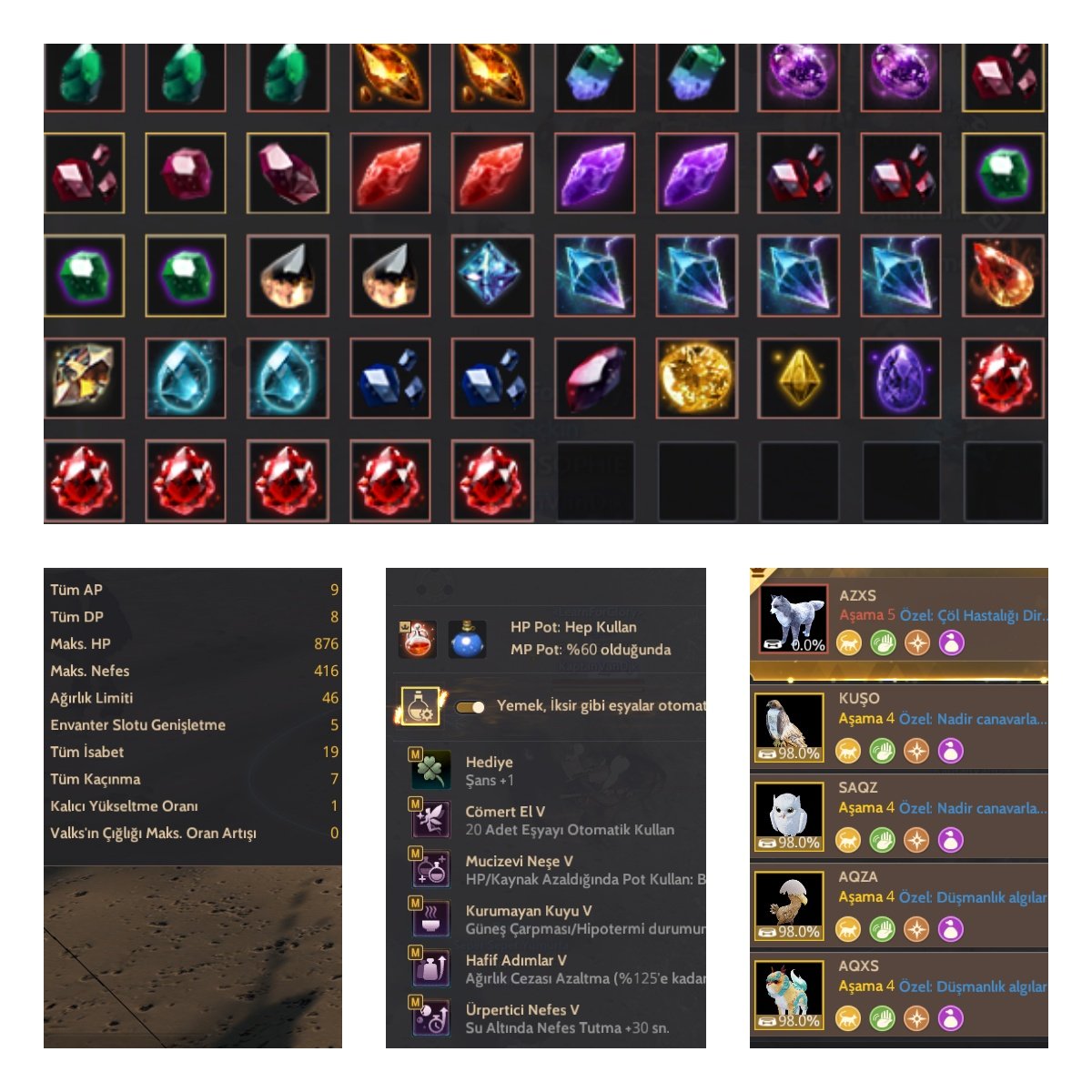Toggle automatic food and elixir usage switch
Viewport: 1092px width, 1092px height.
[470, 706]
